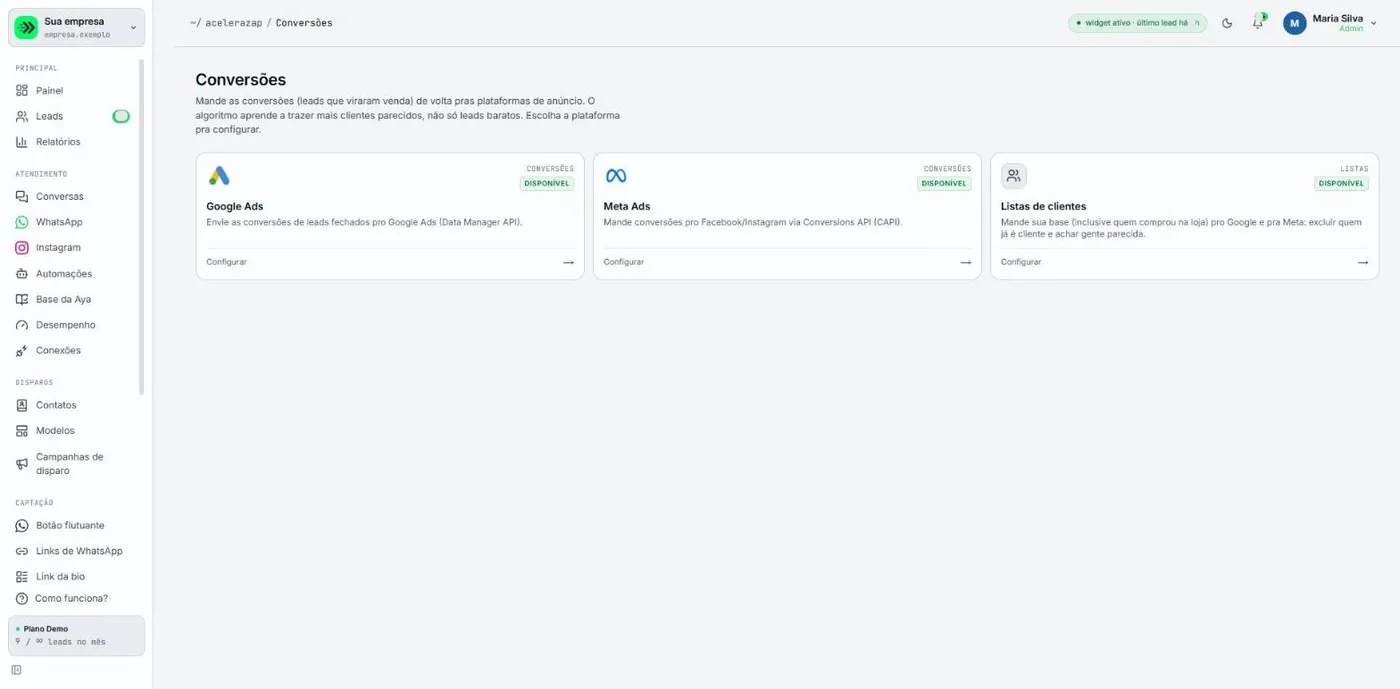This screenshot has width=1400, height=689.
Task: Click the acelerazap breadcrumb link
Action: click(234, 23)
